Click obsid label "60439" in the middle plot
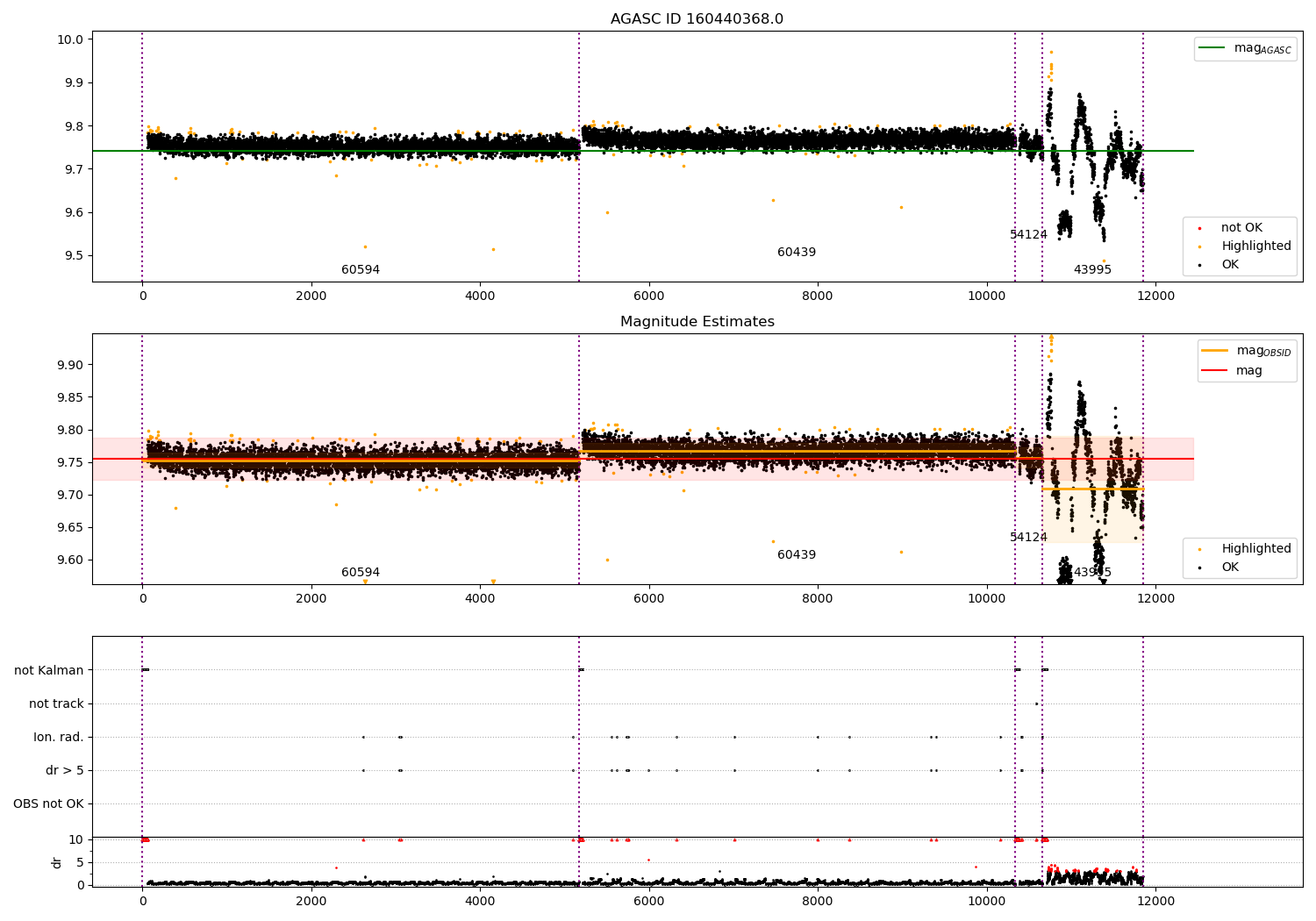 pos(797,555)
